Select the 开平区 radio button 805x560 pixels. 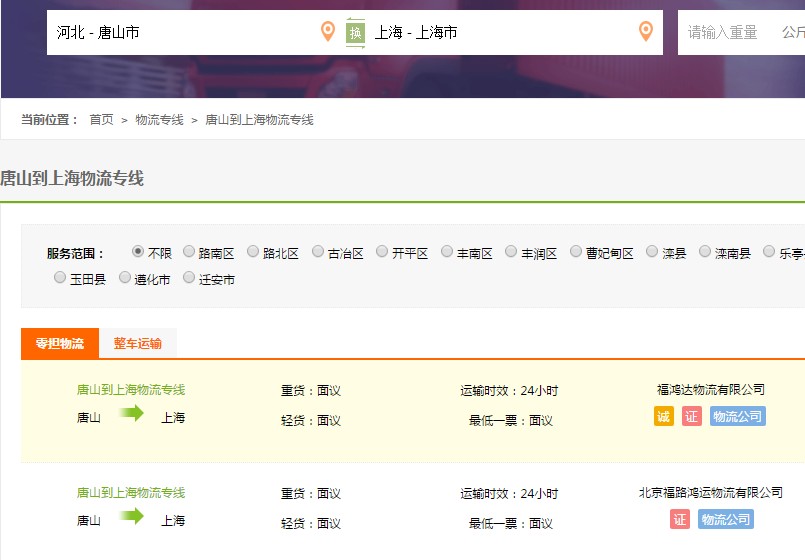(382, 251)
